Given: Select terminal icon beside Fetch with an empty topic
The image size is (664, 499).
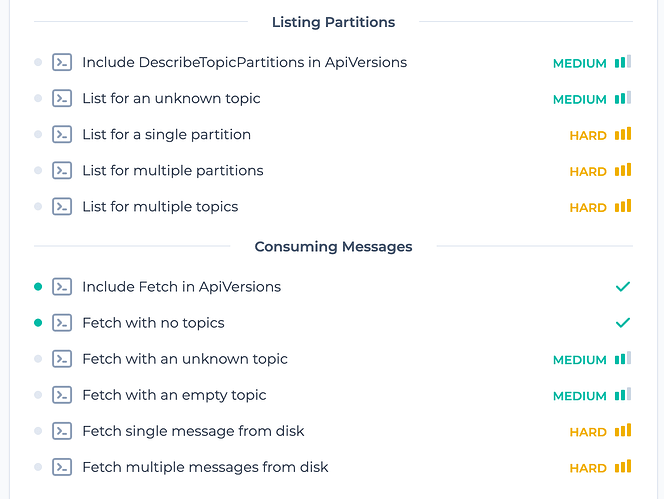Looking at the screenshot, I should 62,395.
